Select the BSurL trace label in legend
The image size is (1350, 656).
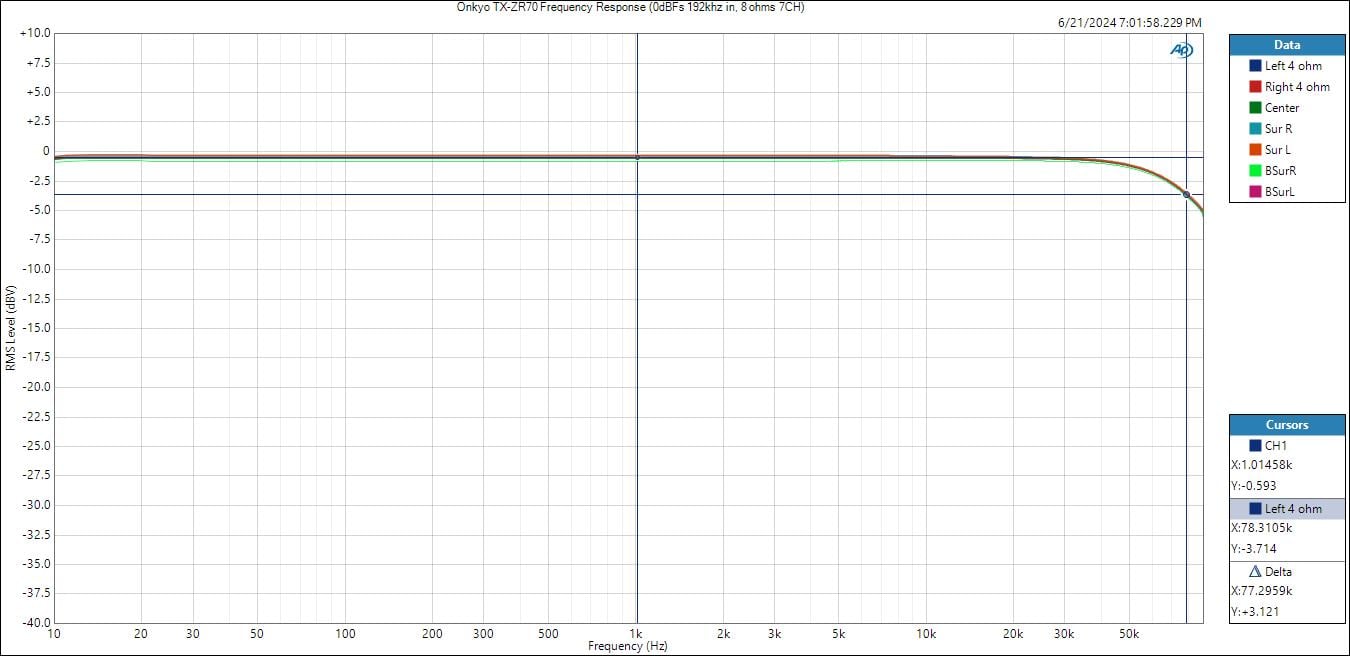pos(1280,192)
